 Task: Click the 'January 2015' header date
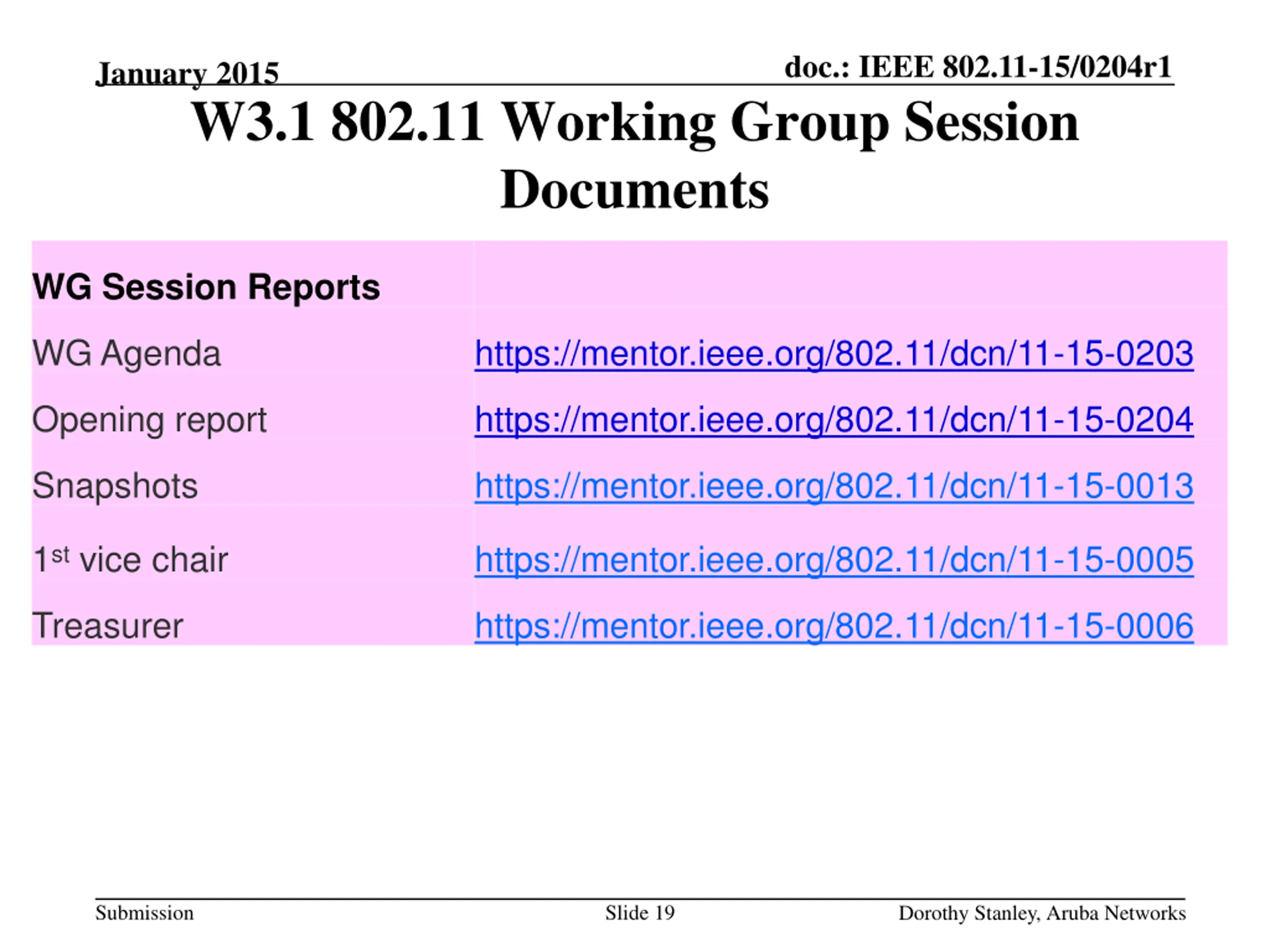click(187, 73)
